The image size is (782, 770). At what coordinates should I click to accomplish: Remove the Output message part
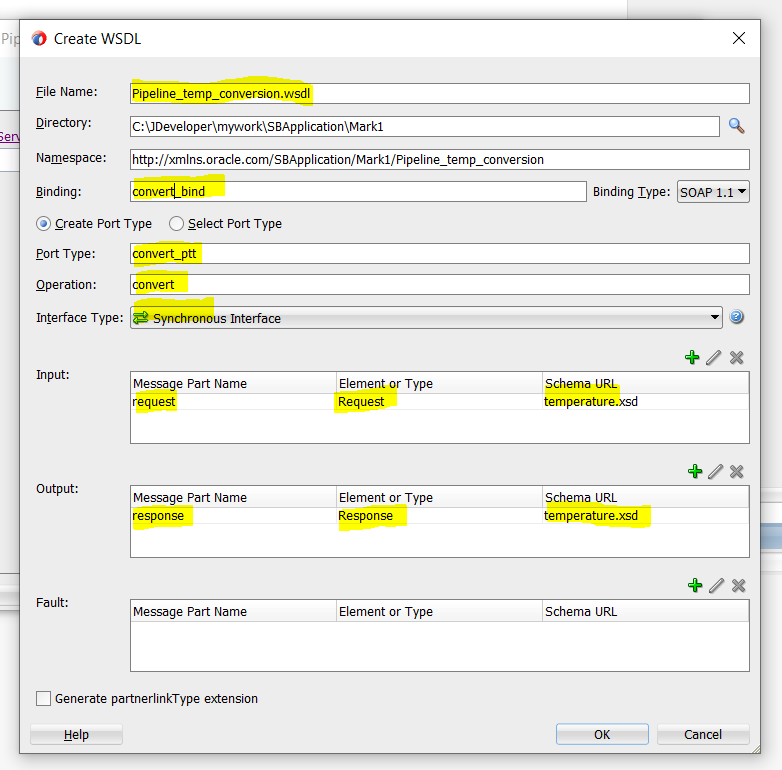pos(737,472)
